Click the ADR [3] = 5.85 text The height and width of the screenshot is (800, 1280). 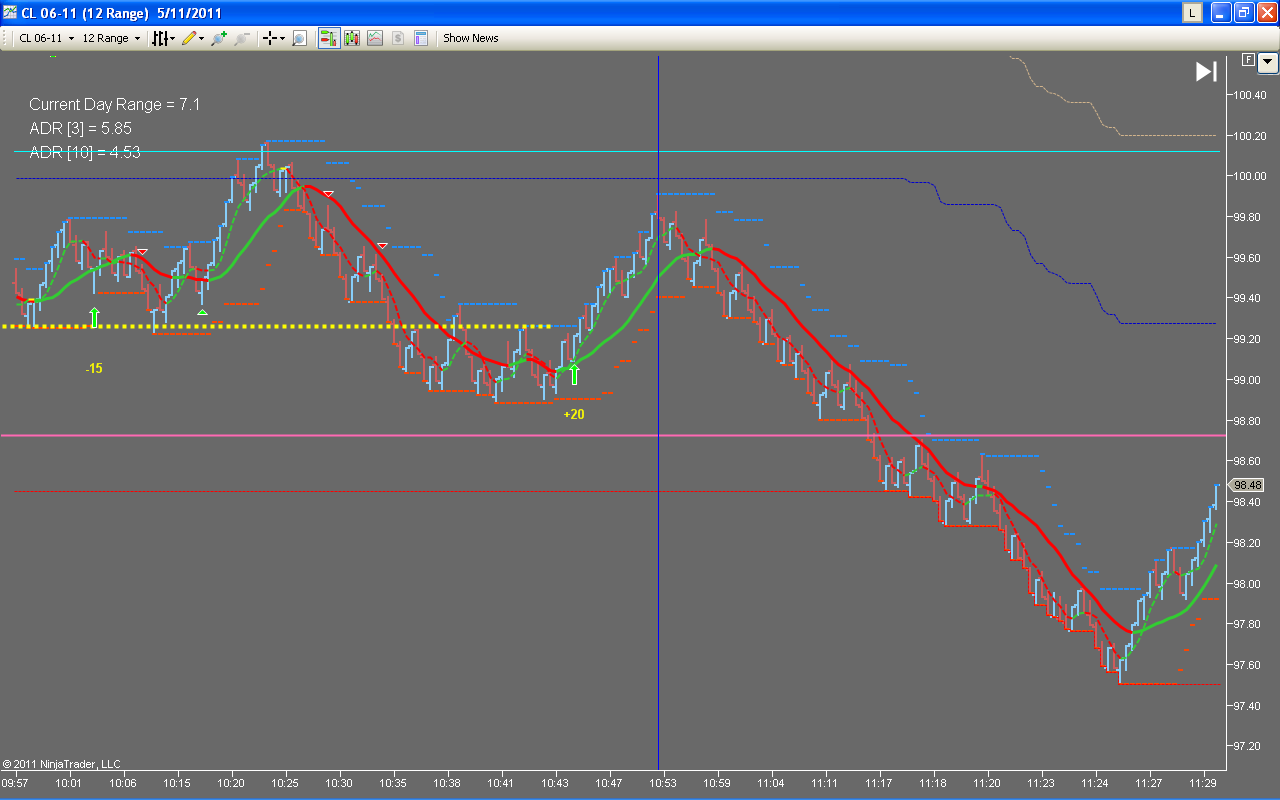80,128
